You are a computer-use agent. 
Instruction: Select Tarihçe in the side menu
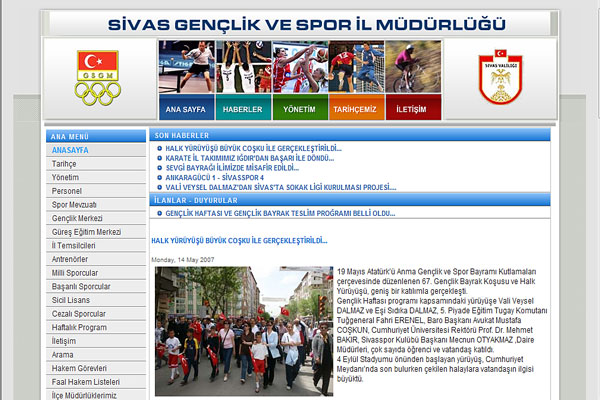[96, 164]
